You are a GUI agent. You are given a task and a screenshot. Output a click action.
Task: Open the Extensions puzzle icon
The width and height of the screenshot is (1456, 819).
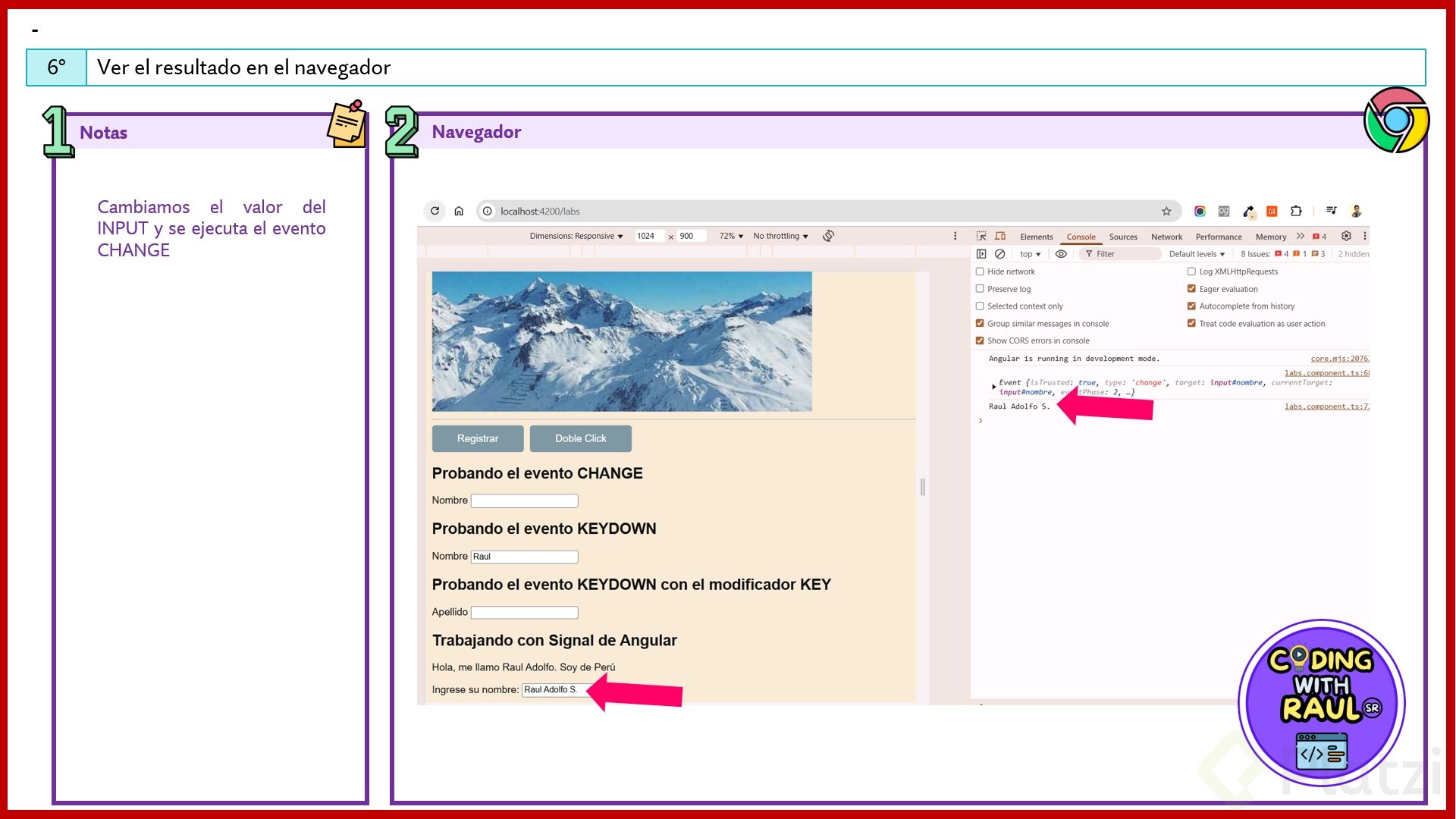click(1296, 211)
